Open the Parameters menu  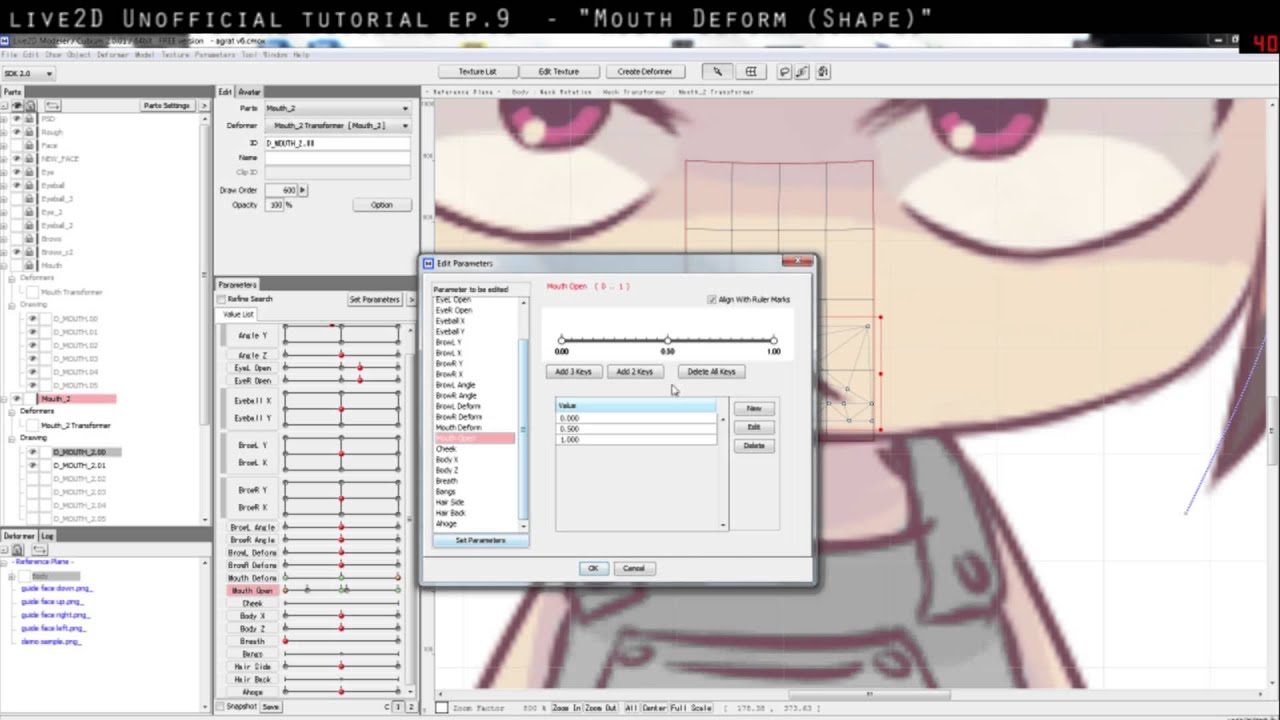click(x=215, y=55)
